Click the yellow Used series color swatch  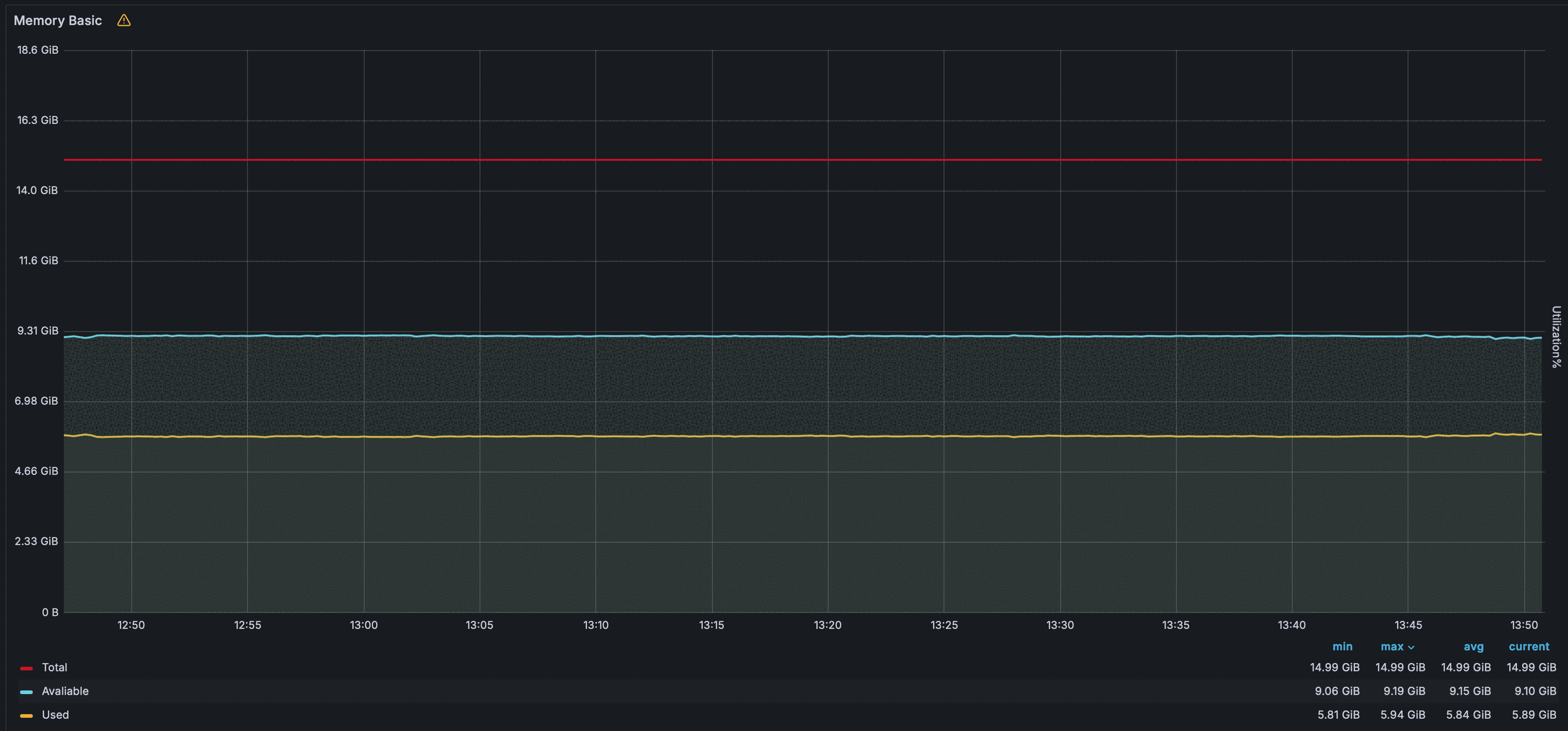point(26,715)
